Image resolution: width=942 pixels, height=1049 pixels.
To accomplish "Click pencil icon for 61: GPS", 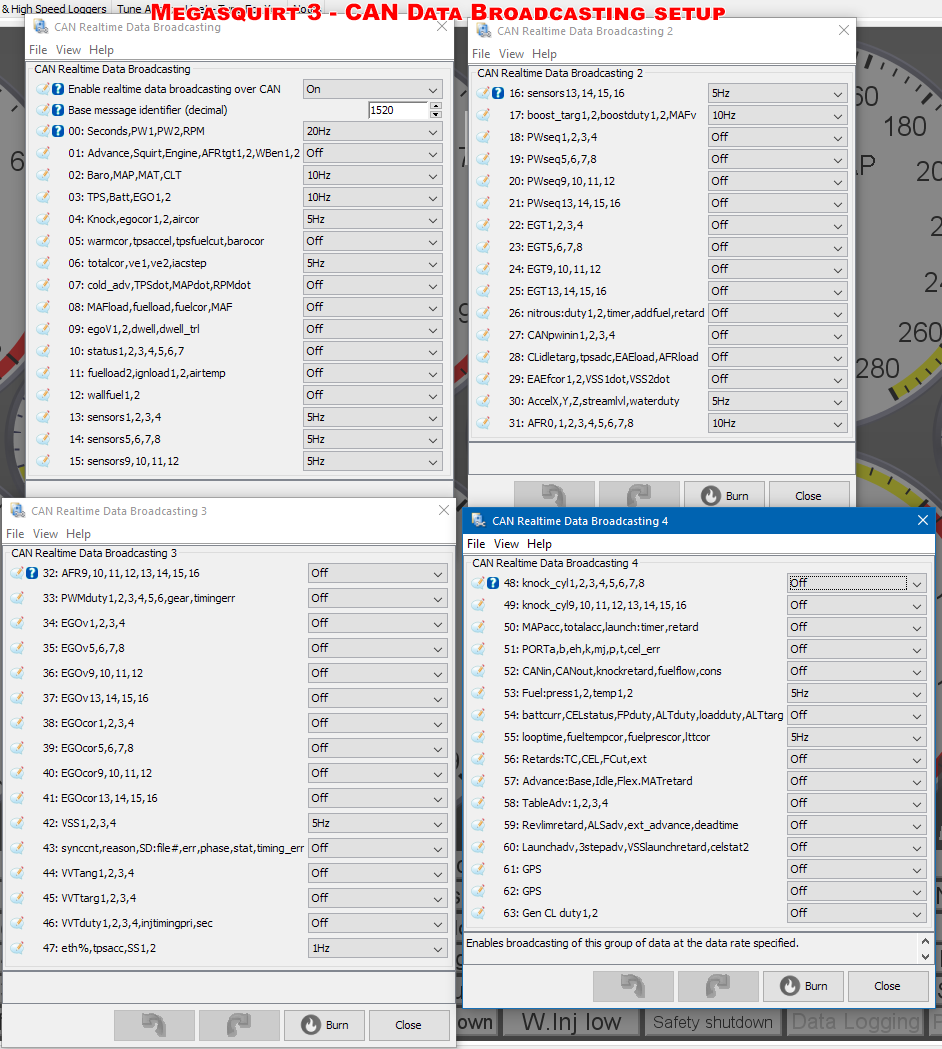I will (x=478, y=869).
